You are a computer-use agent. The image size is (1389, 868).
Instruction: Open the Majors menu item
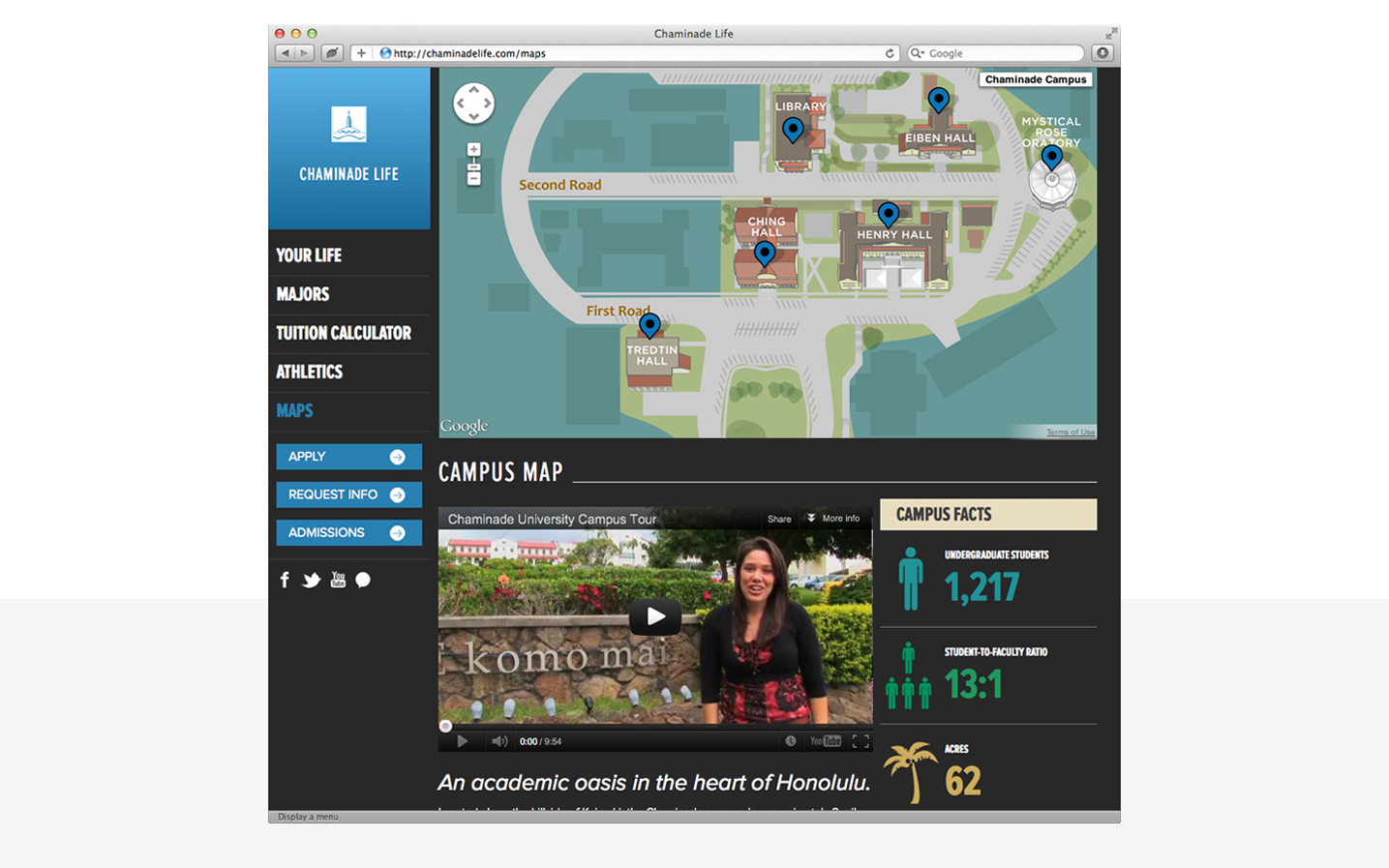tap(303, 294)
